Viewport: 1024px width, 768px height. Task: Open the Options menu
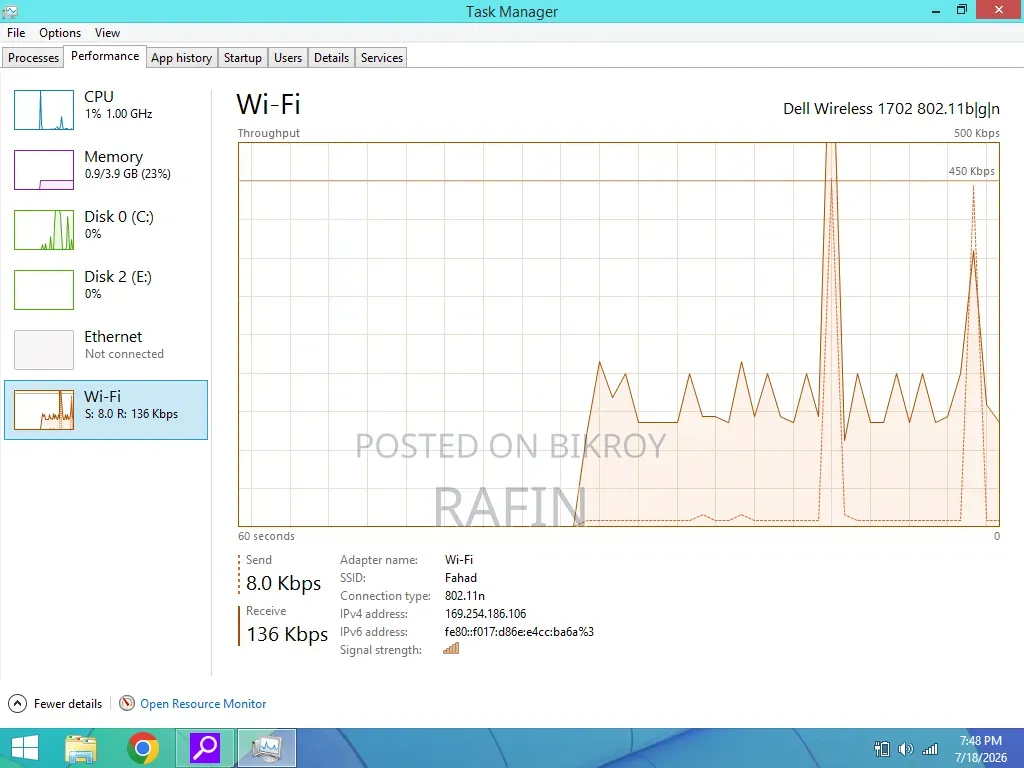(x=60, y=33)
